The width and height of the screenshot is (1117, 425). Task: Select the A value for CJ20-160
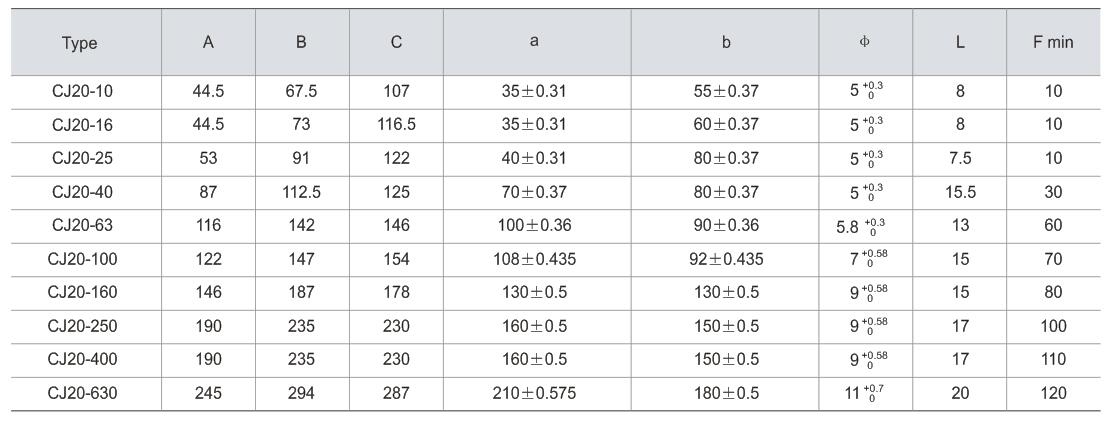[x=208, y=293]
